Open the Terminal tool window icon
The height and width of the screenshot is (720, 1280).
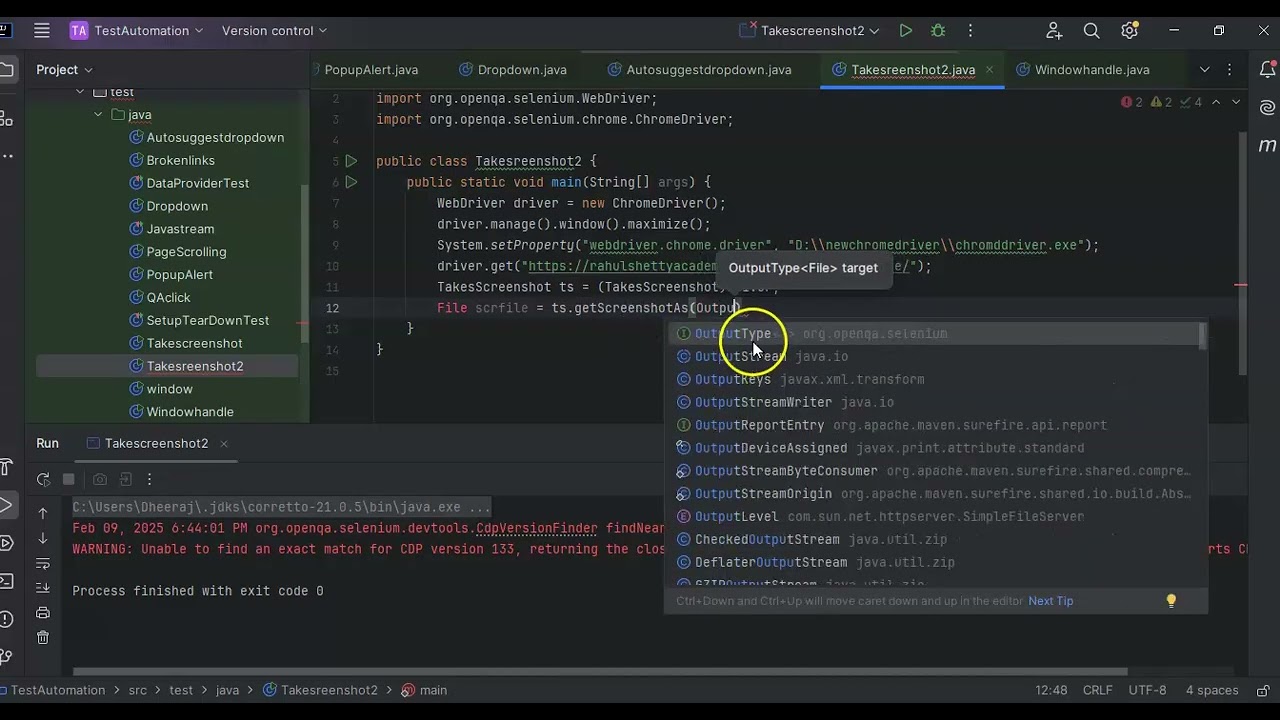6,580
